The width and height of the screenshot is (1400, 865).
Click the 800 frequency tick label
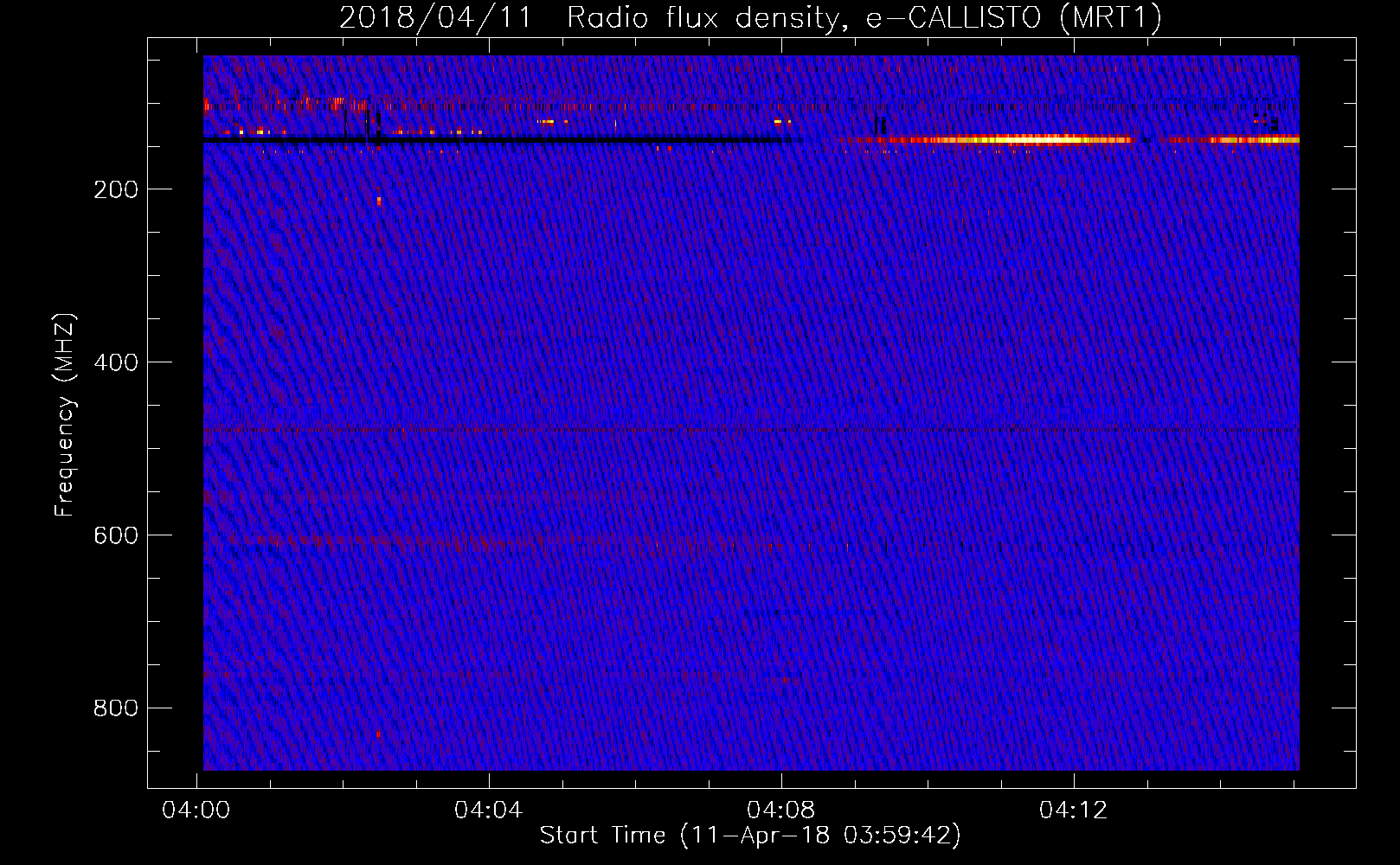point(116,708)
